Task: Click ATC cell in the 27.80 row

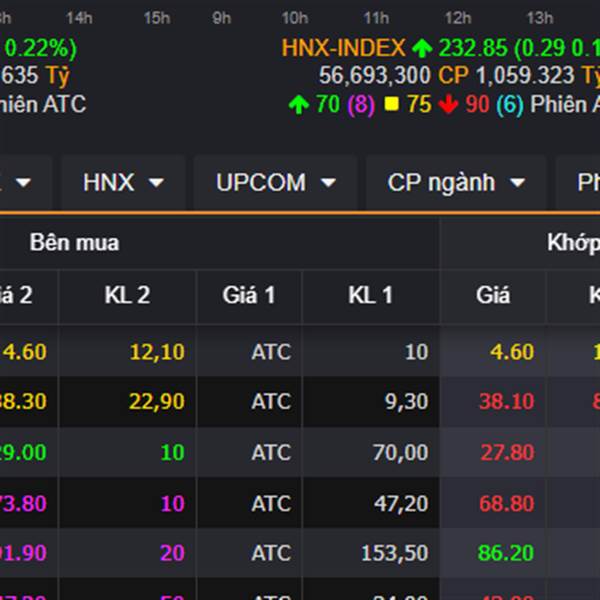Action: coord(271,452)
